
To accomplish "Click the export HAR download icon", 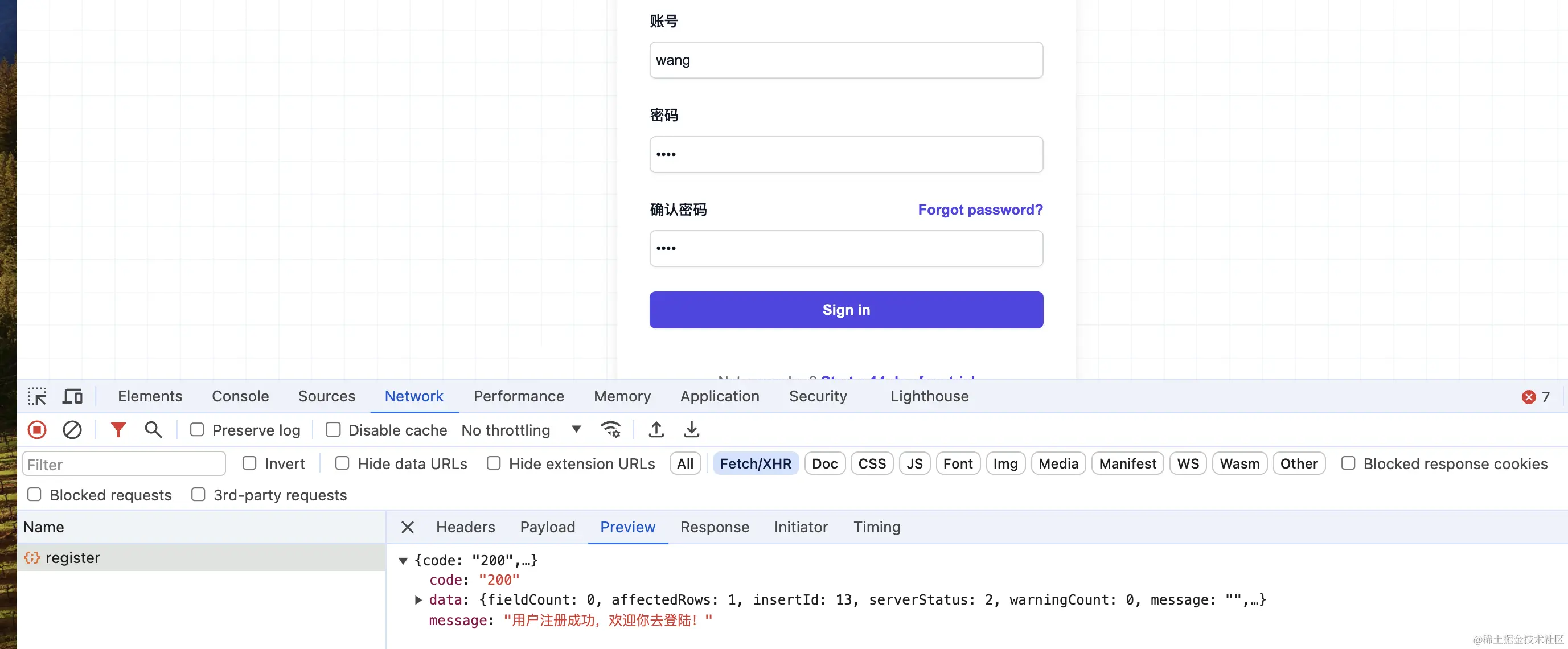I will [691, 430].
